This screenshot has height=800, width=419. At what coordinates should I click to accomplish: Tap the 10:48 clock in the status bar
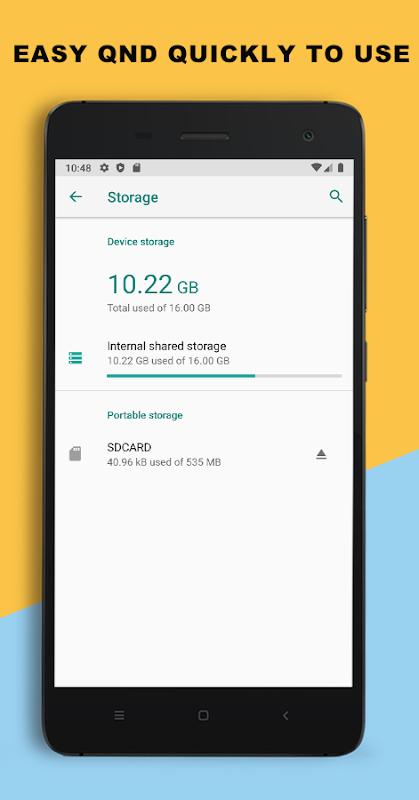[x=78, y=168]
